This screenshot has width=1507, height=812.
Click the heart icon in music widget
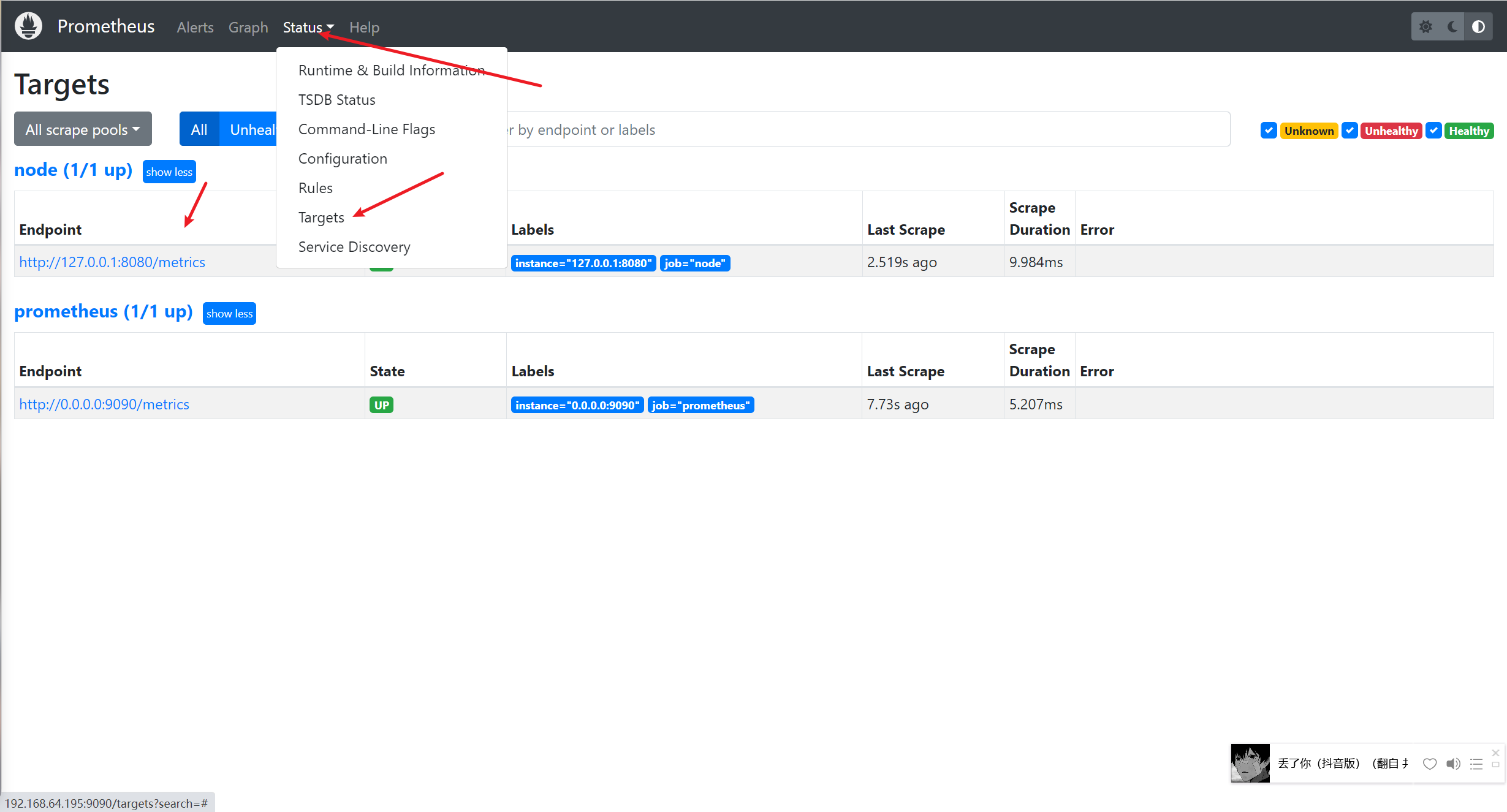tap(1429, 764)
